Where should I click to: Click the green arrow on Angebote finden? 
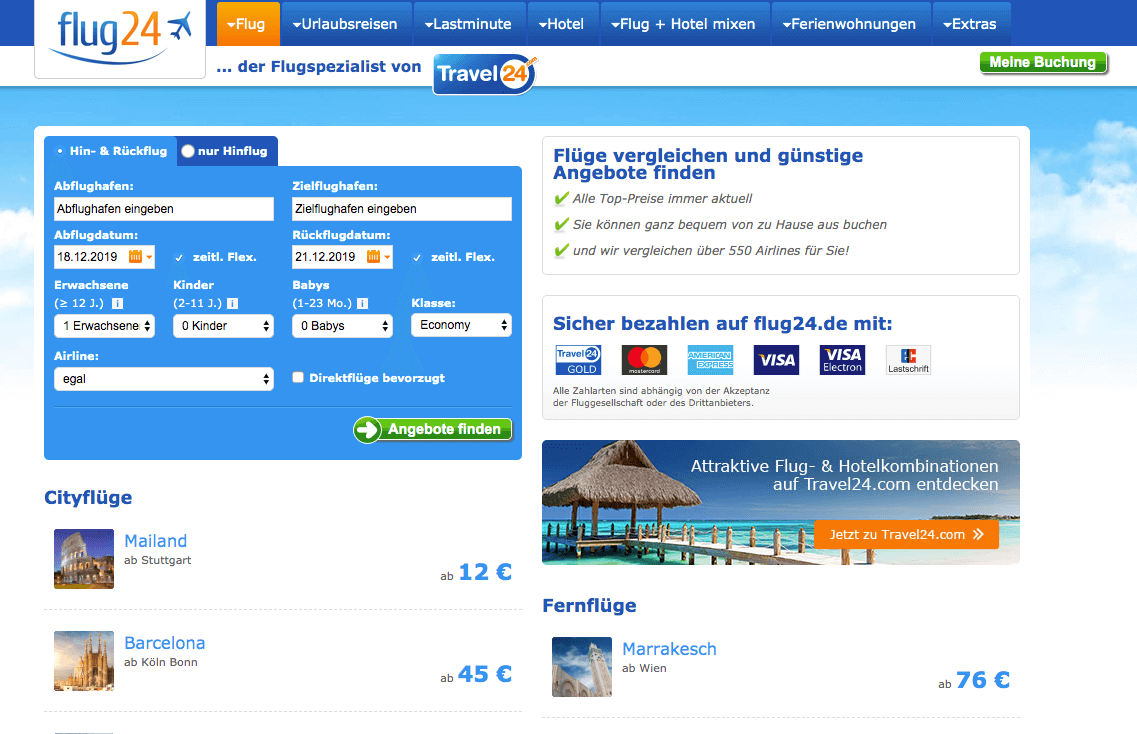tap(368, 429)
